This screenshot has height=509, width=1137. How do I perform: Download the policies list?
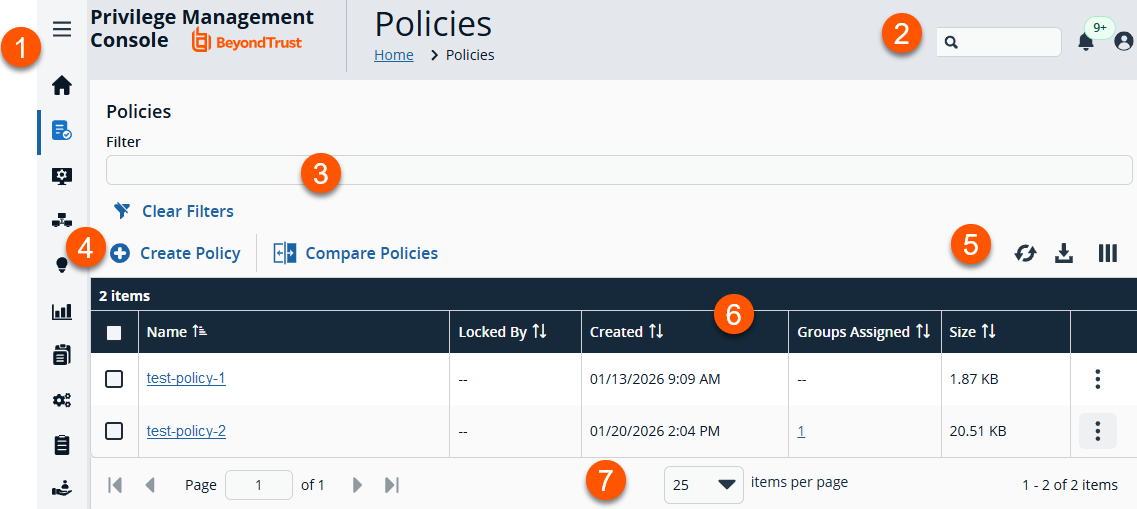pos(1064,253)
